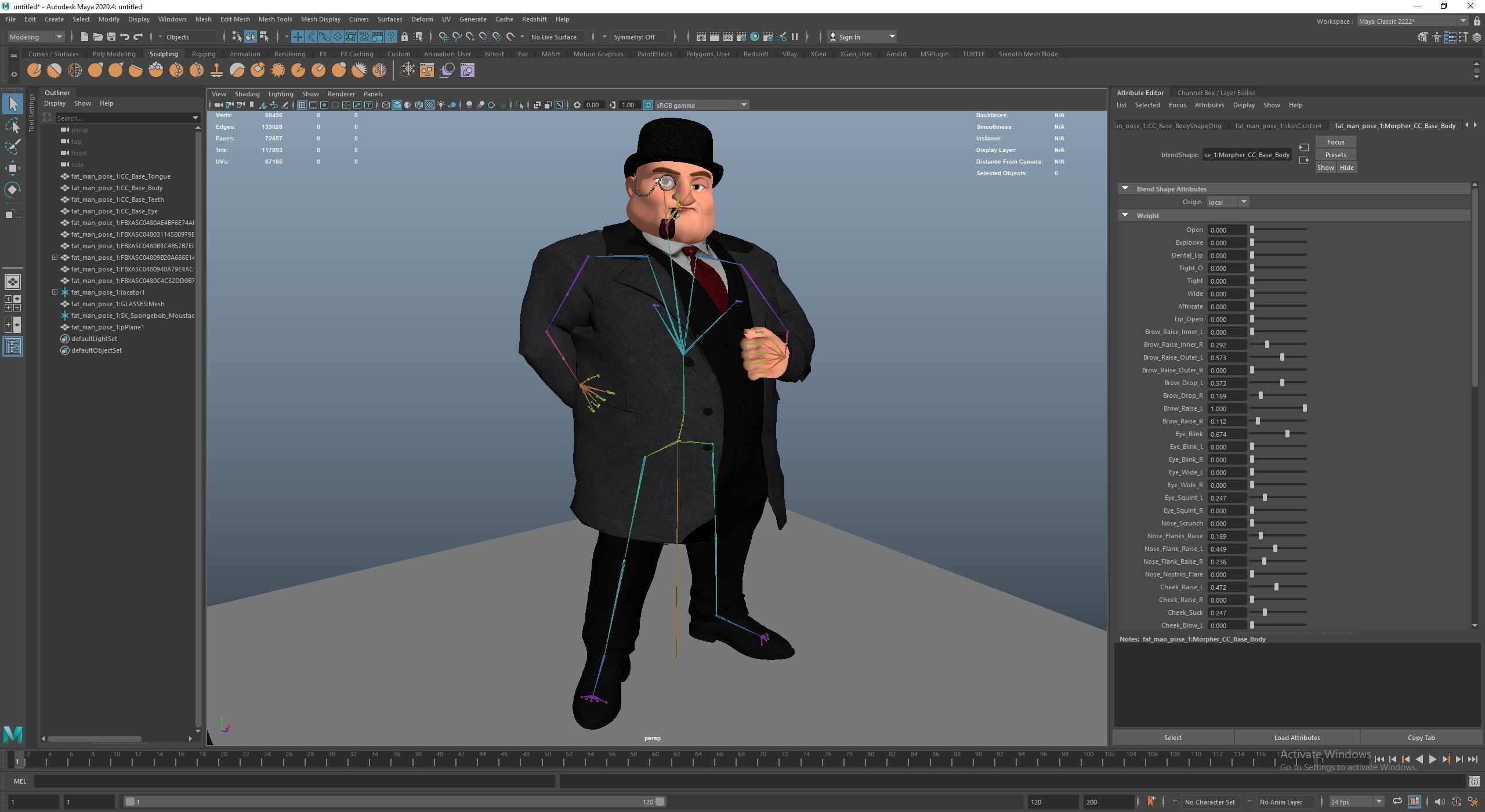Click the Eye_Blink weight slider
The image size is (1485, 812).
(x=1287, y=434)
